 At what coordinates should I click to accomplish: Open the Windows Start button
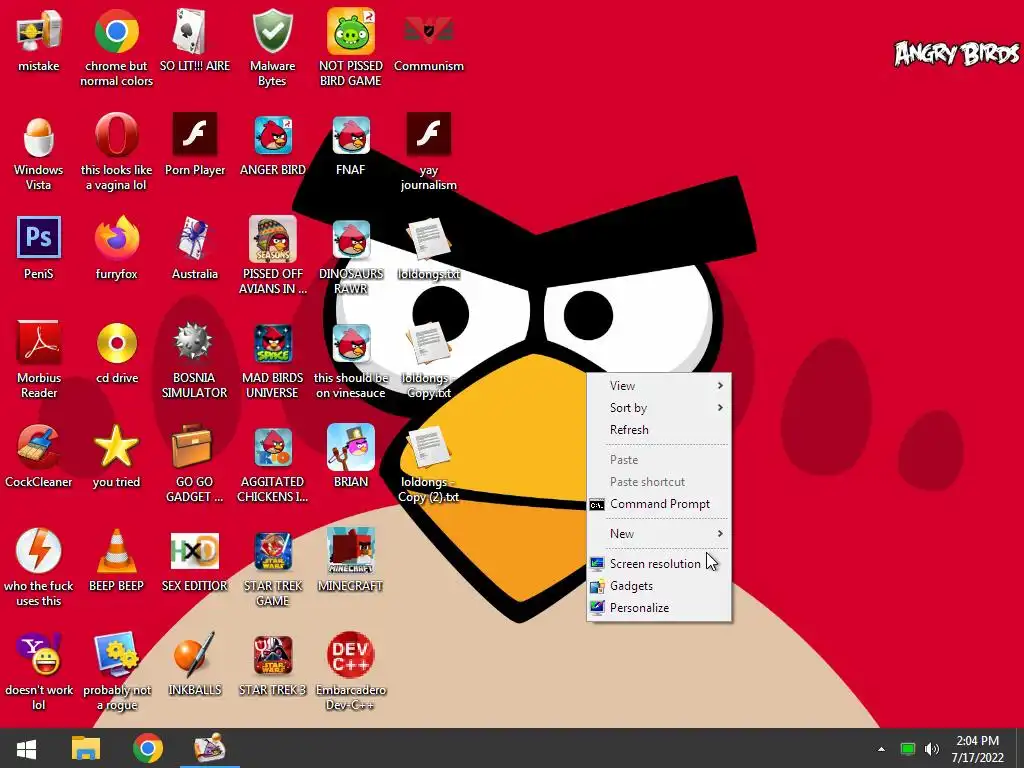(x=26, y=748)
